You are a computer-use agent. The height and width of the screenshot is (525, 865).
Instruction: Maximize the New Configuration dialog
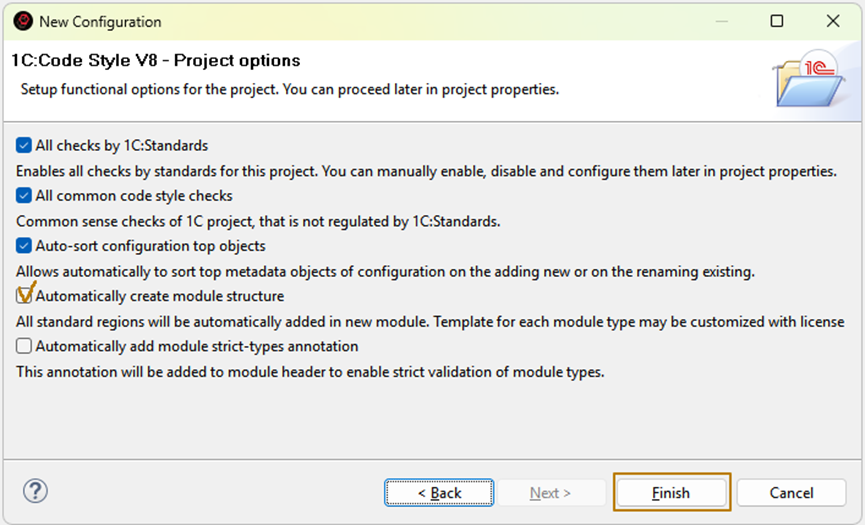point(777,21)
